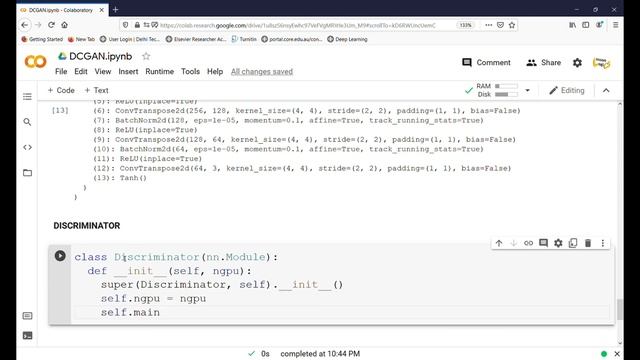This screenshot has height=360, width=640.
Task: Copy link to cell icon
Action: [528, 243]
